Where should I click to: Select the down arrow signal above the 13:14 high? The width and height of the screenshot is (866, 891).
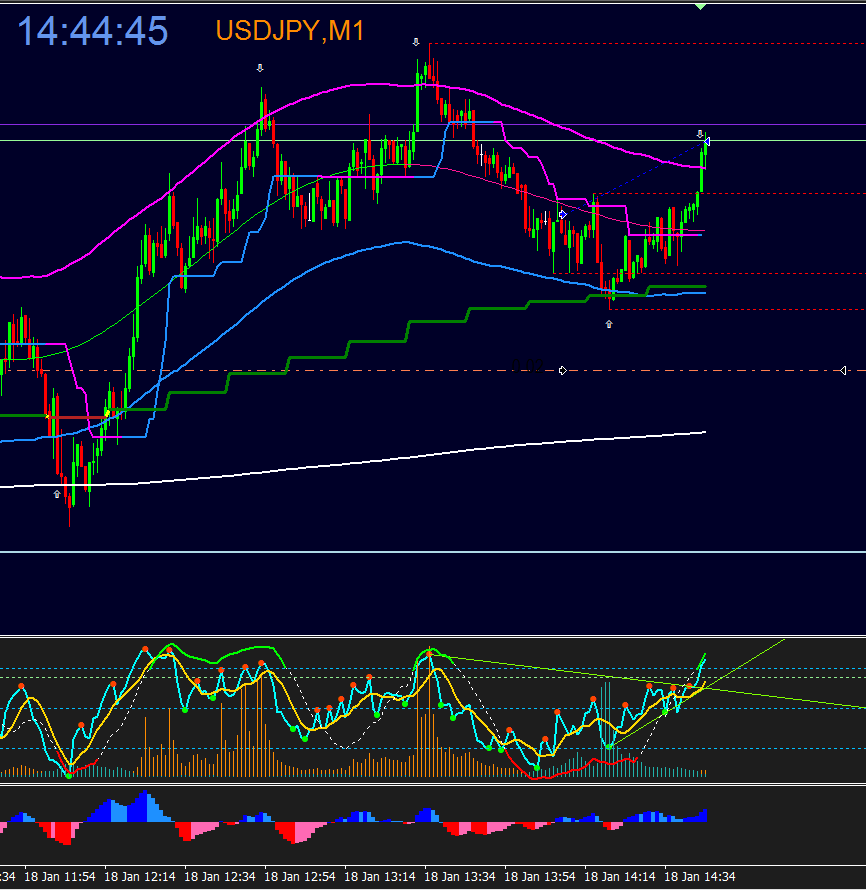point(416,42)
